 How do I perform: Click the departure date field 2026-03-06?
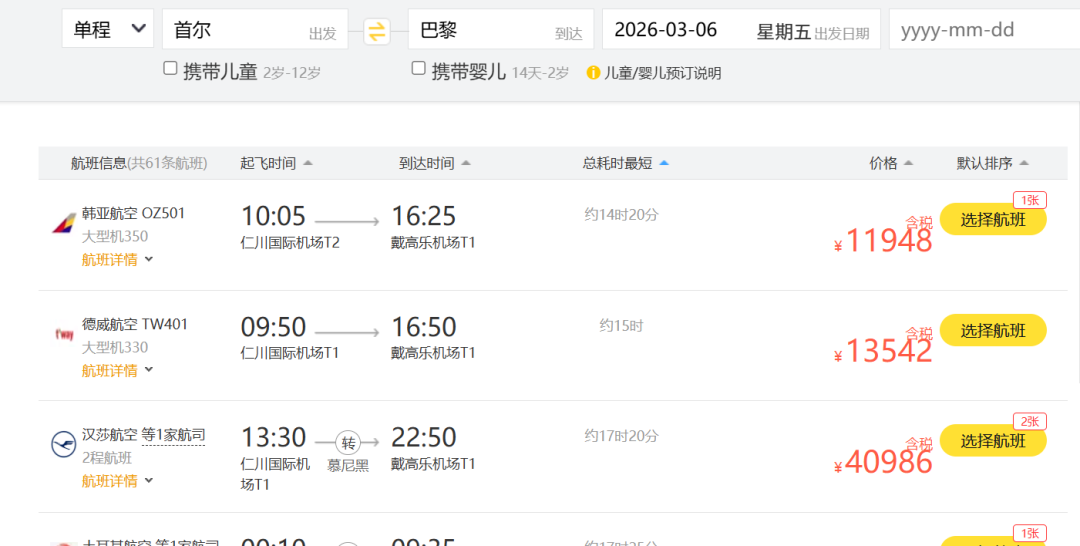[x=741, y=29]
